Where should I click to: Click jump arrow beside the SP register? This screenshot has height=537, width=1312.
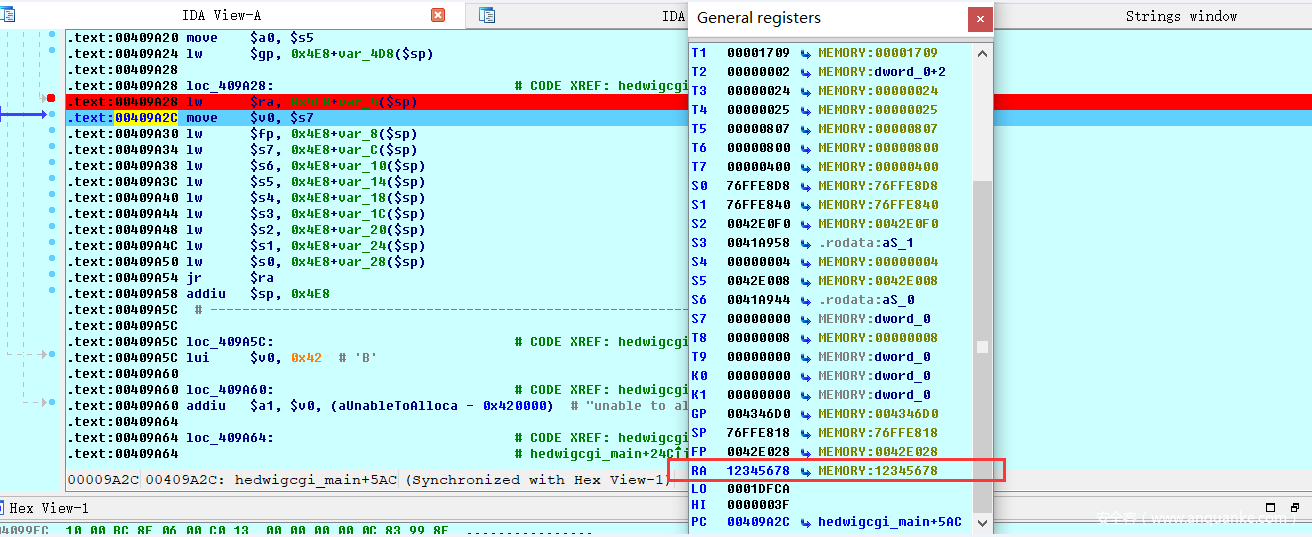[x=806, y=433]
